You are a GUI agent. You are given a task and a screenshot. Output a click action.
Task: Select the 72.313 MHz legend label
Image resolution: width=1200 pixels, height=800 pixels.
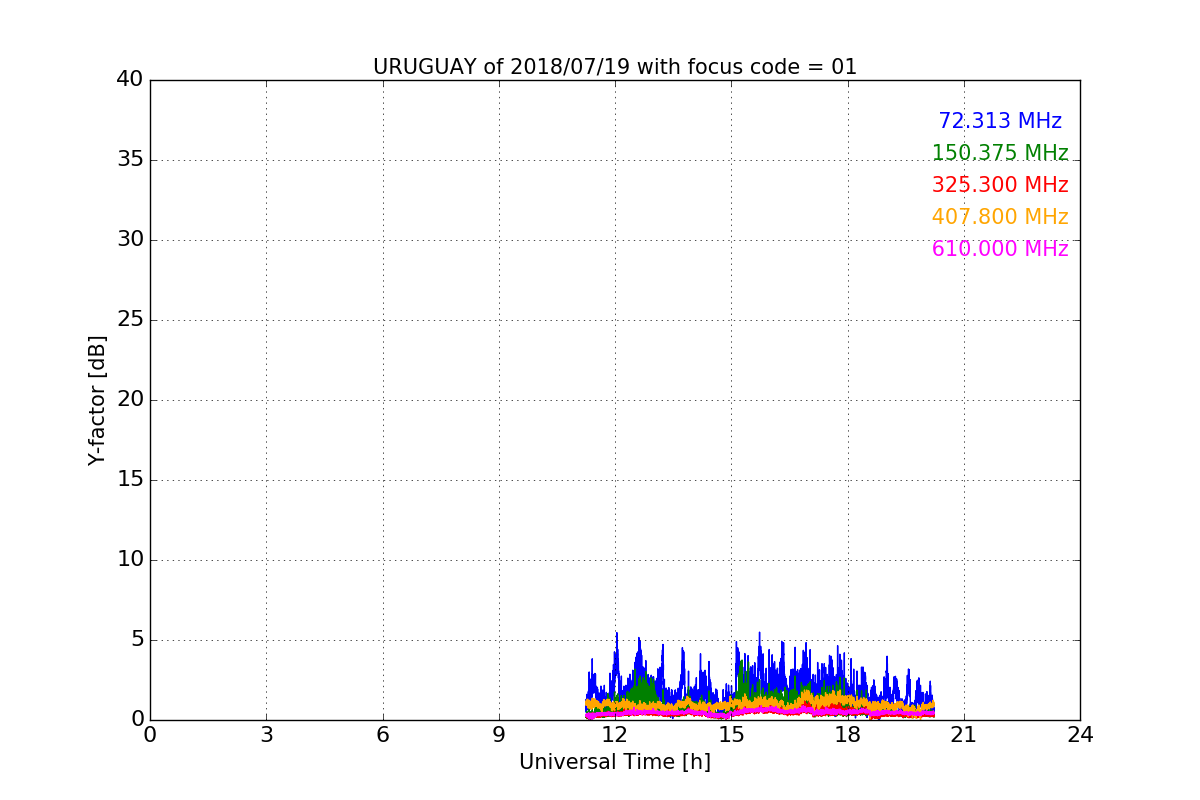[1000, 121]
